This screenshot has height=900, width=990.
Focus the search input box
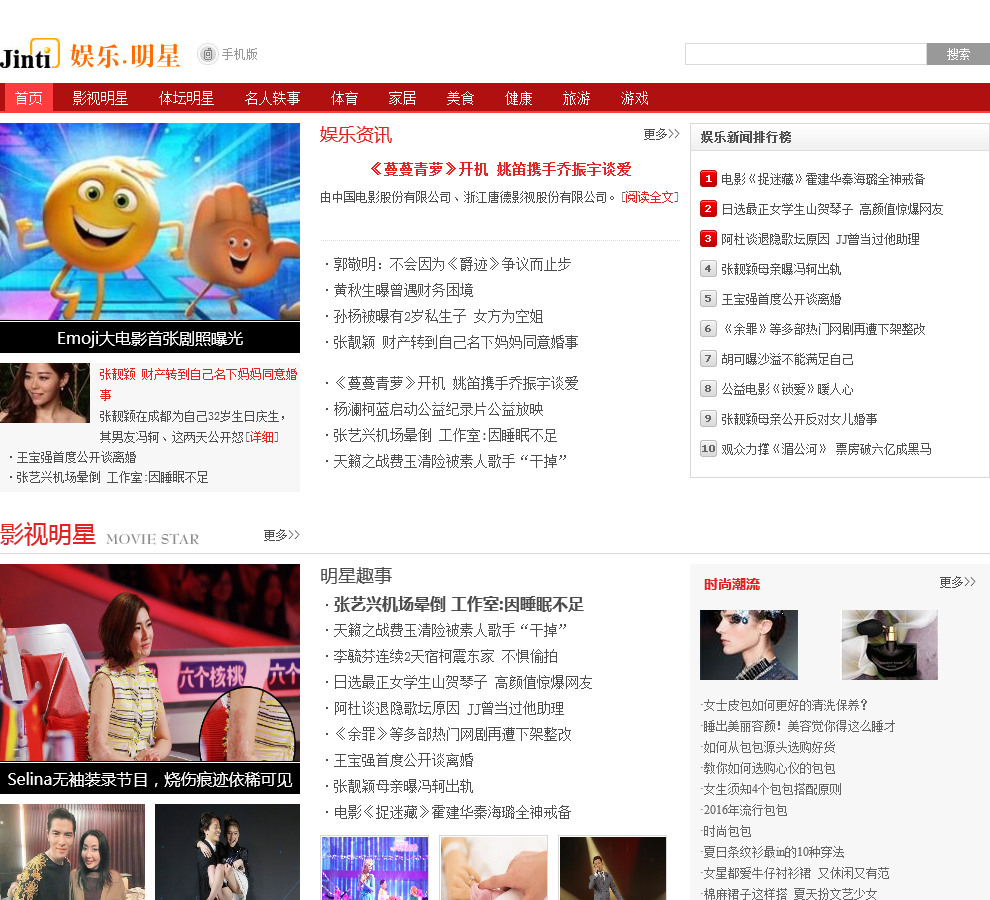pos(806,54)
